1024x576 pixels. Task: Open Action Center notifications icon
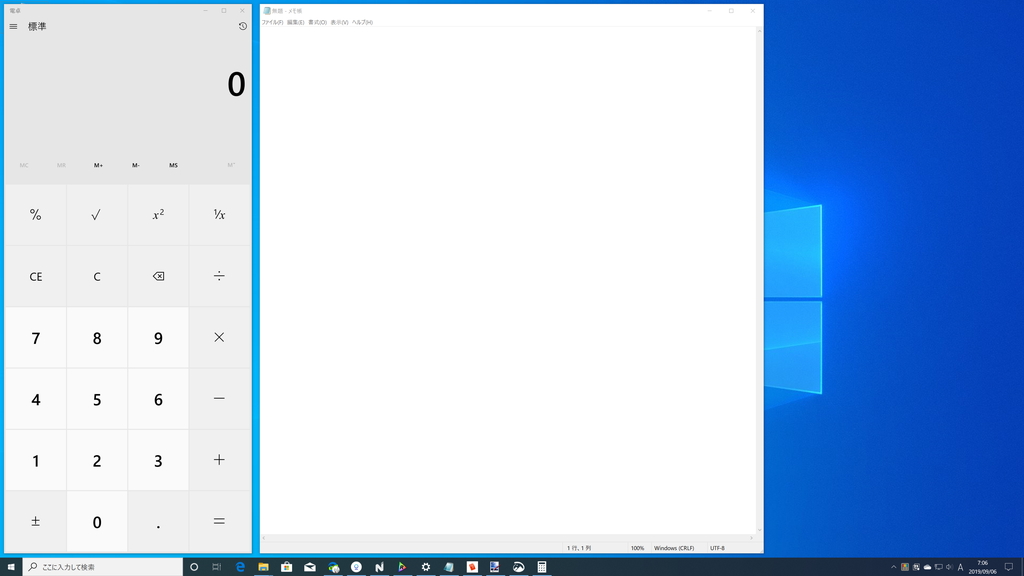pyautogui.click(x=1009, y=567)
